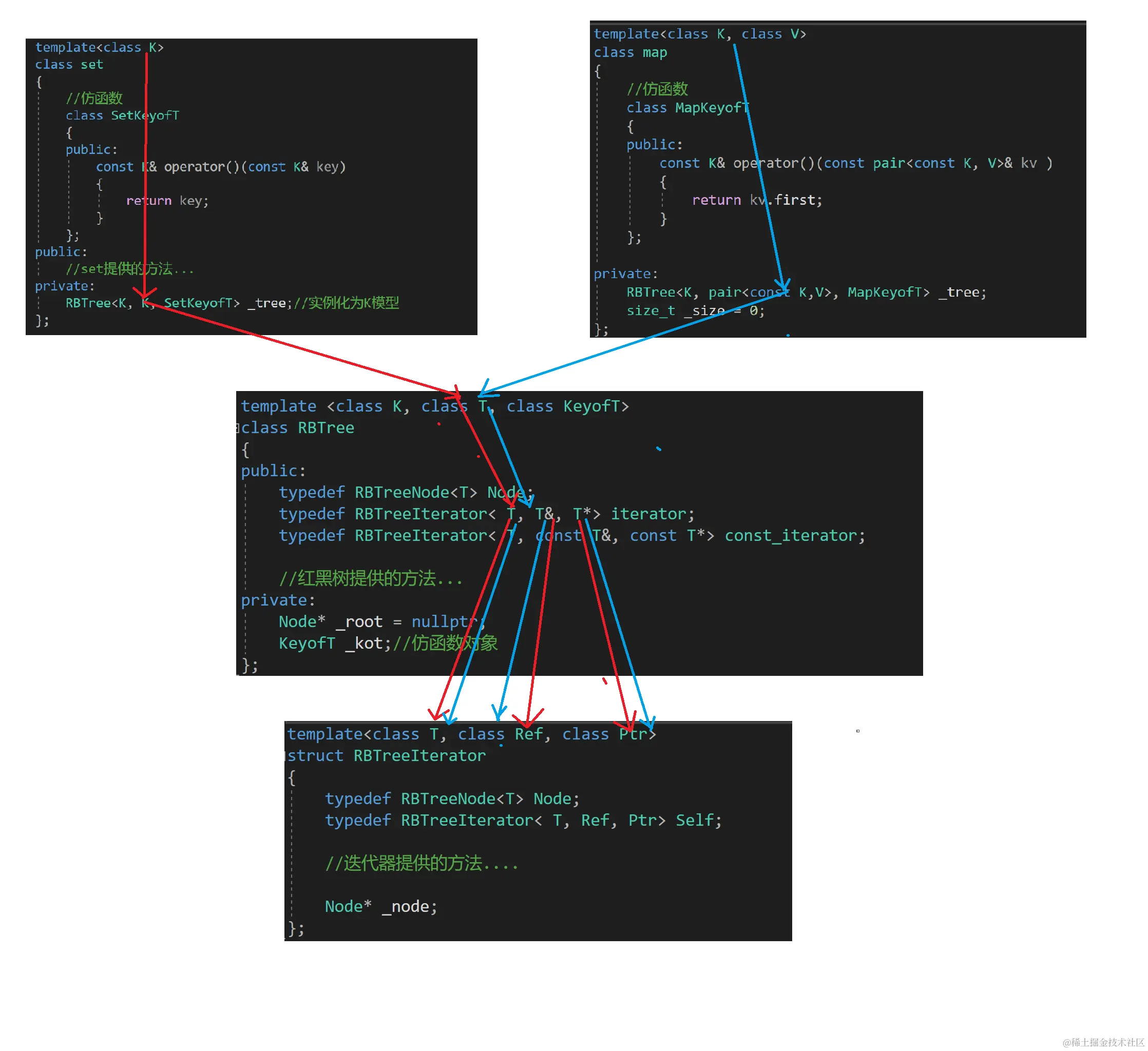Screen dimensions: 1148x1051
Task: Select the "//迭代器提供的方法...." comment
Action: [x=422, y=863]
